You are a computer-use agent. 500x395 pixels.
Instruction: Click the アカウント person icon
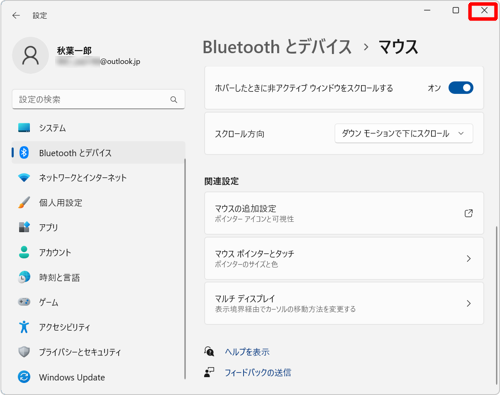coord(24,252)
